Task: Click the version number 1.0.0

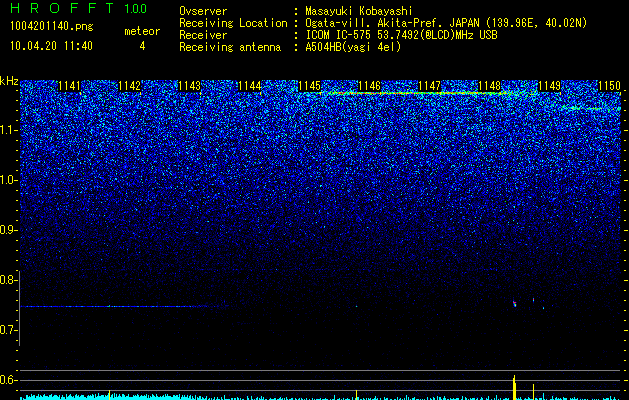Action: 135,9
